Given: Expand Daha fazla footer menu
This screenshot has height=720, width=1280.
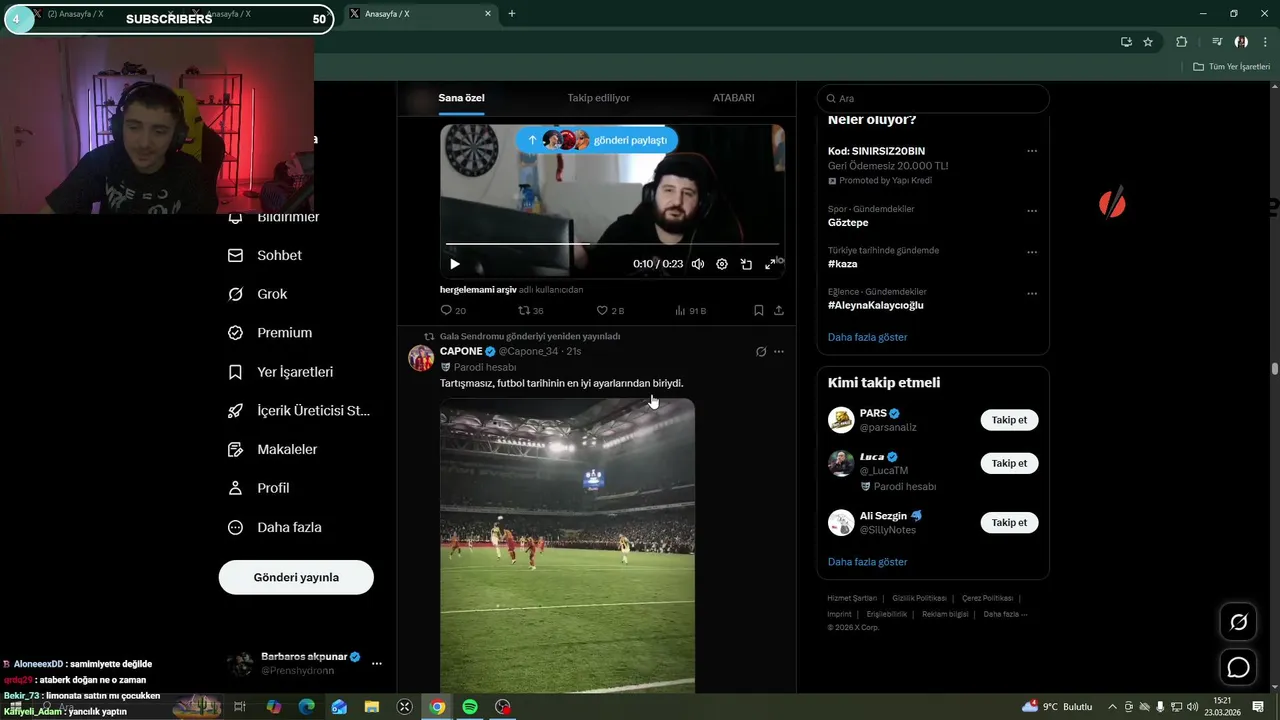Looking at the screenshot, I should click(1005, 614).
